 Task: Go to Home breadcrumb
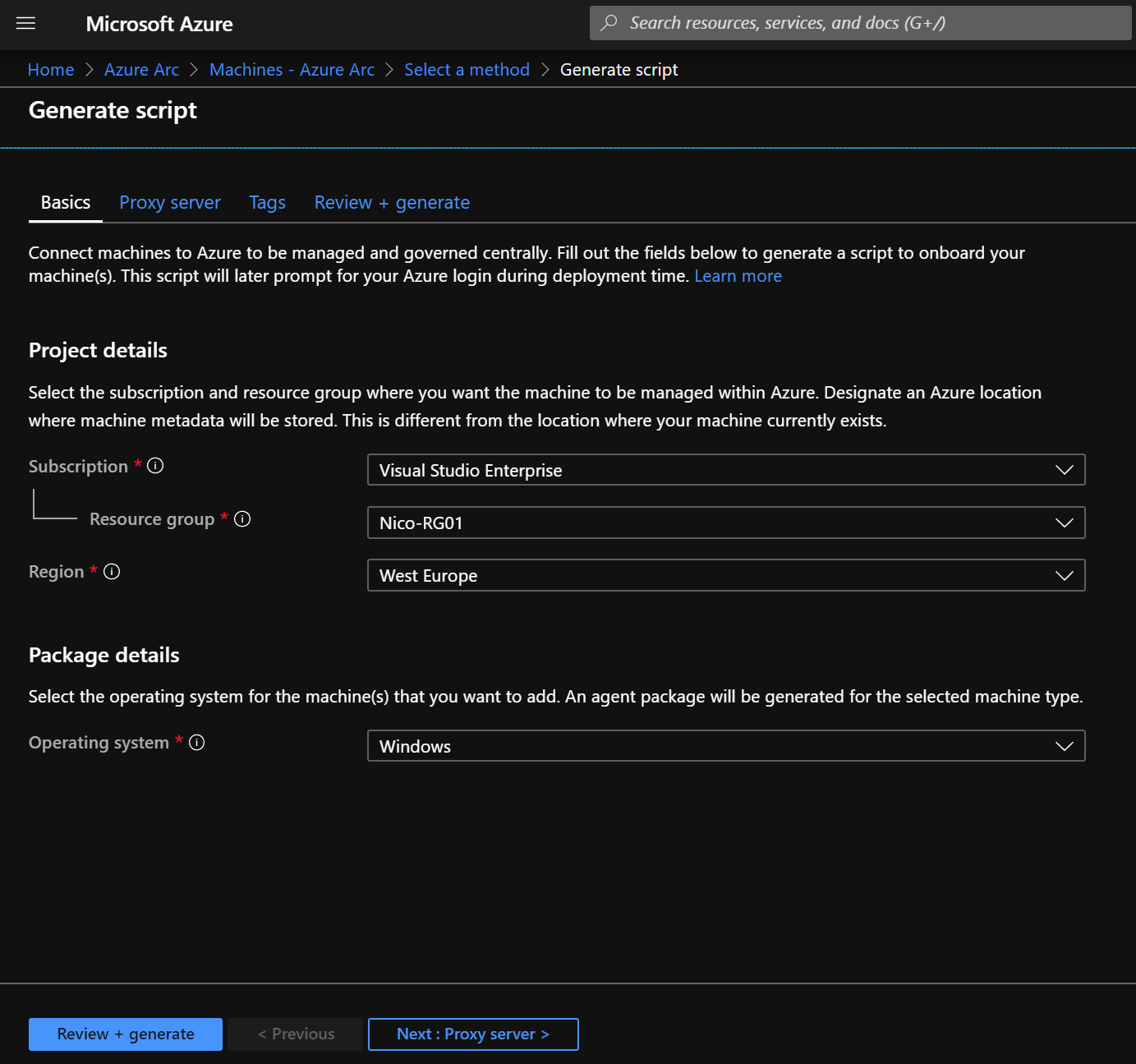(51, 70)
